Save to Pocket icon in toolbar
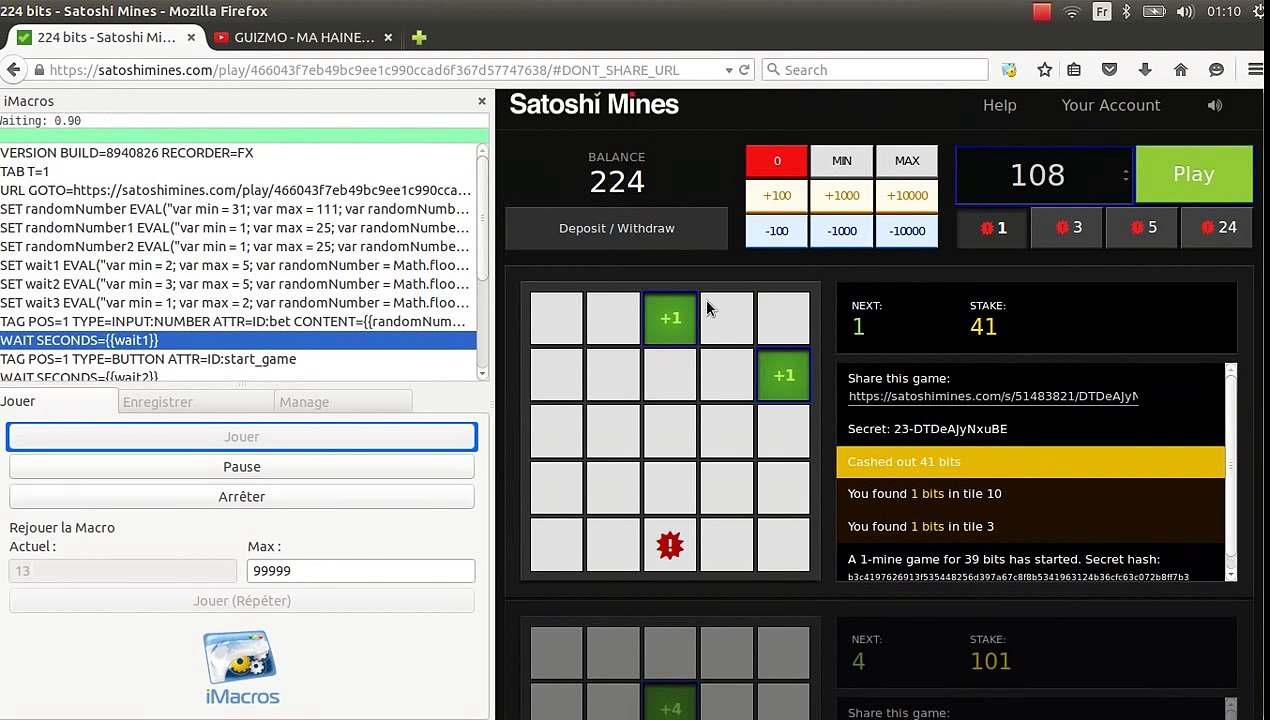The width and height of the screenshot is (1270, 720). [x=1109, y=70]
